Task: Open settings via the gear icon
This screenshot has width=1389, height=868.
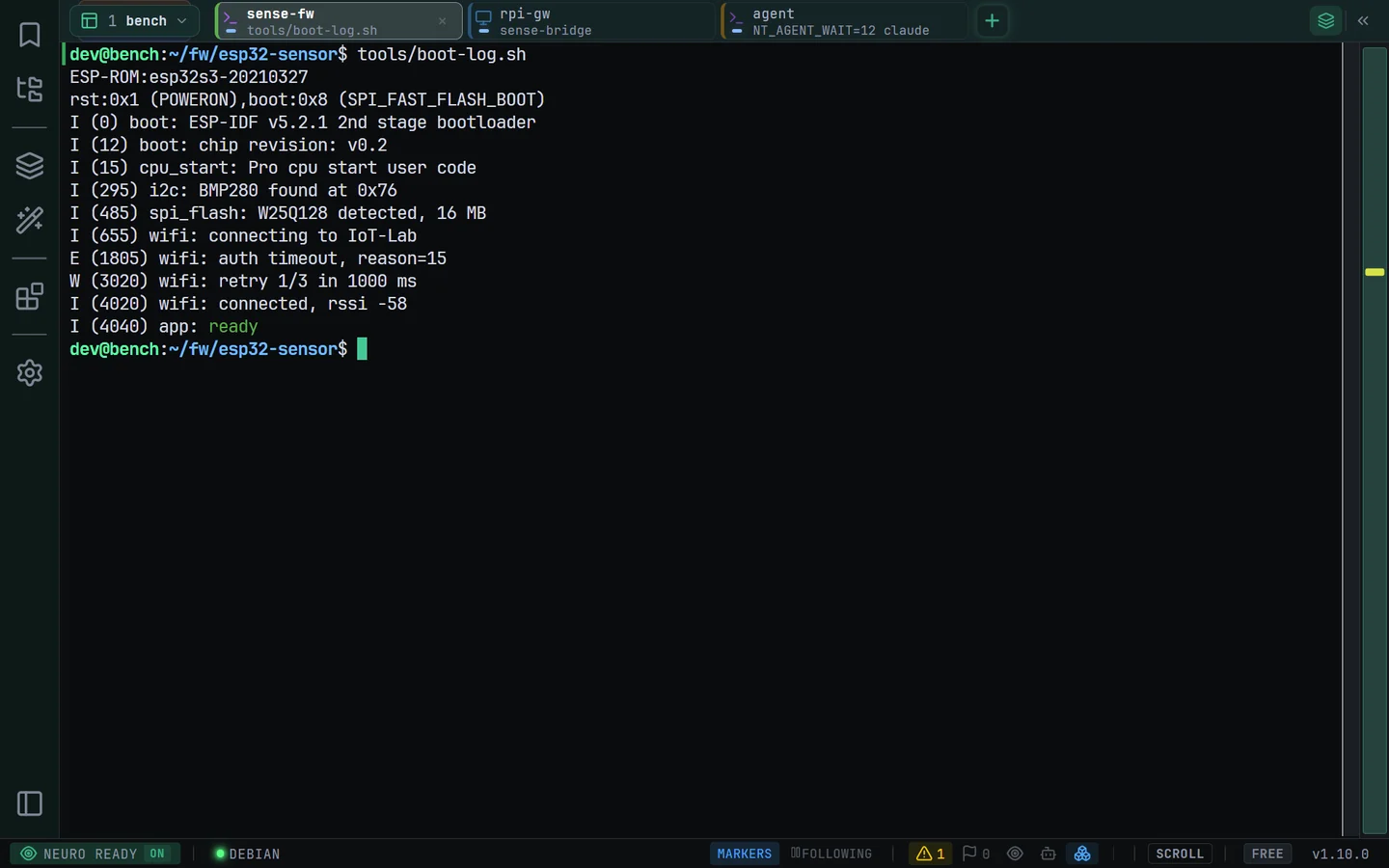Action: click(30, 372)
